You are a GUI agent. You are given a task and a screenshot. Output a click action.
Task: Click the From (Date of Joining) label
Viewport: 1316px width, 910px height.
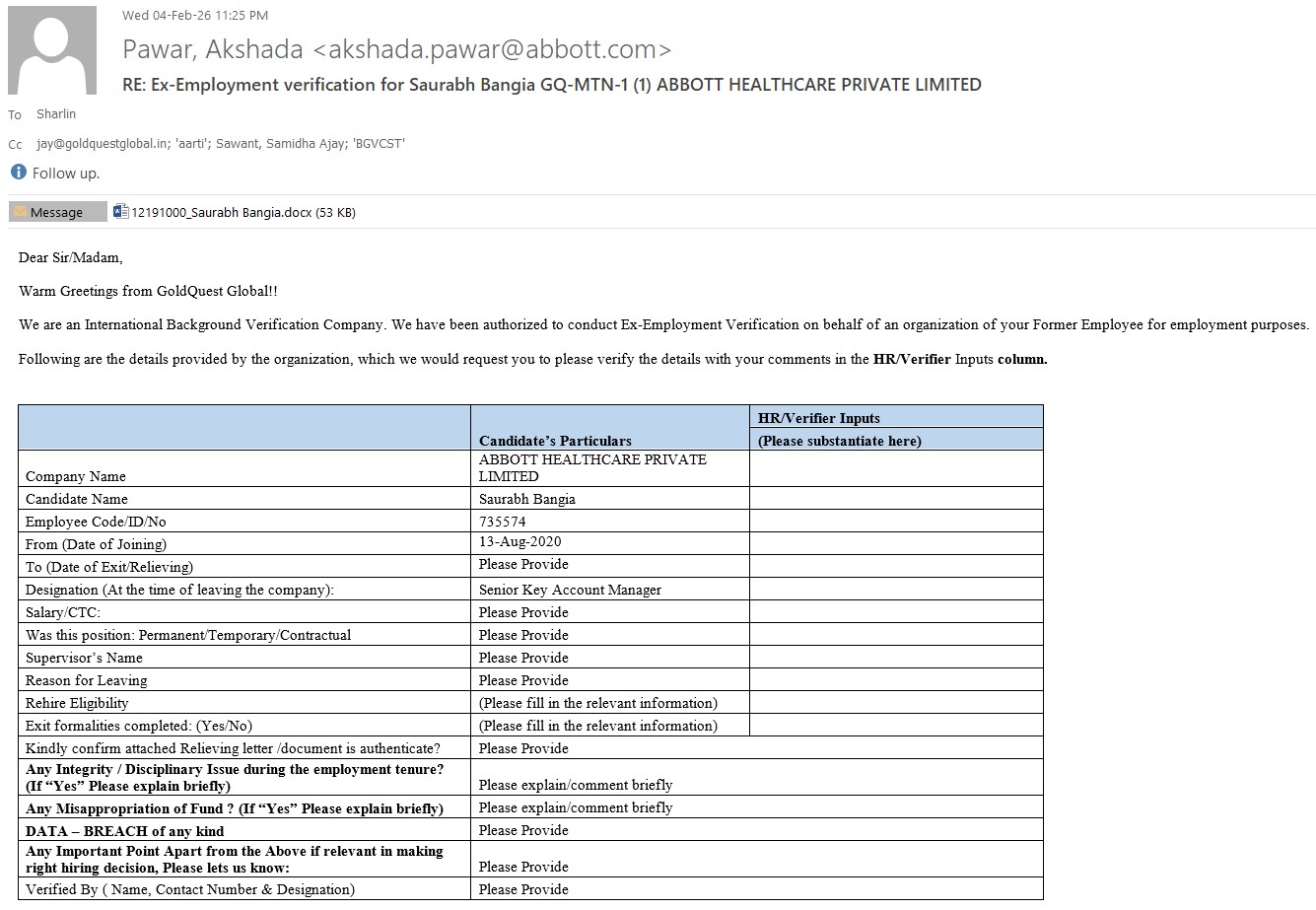coord(97,544)
